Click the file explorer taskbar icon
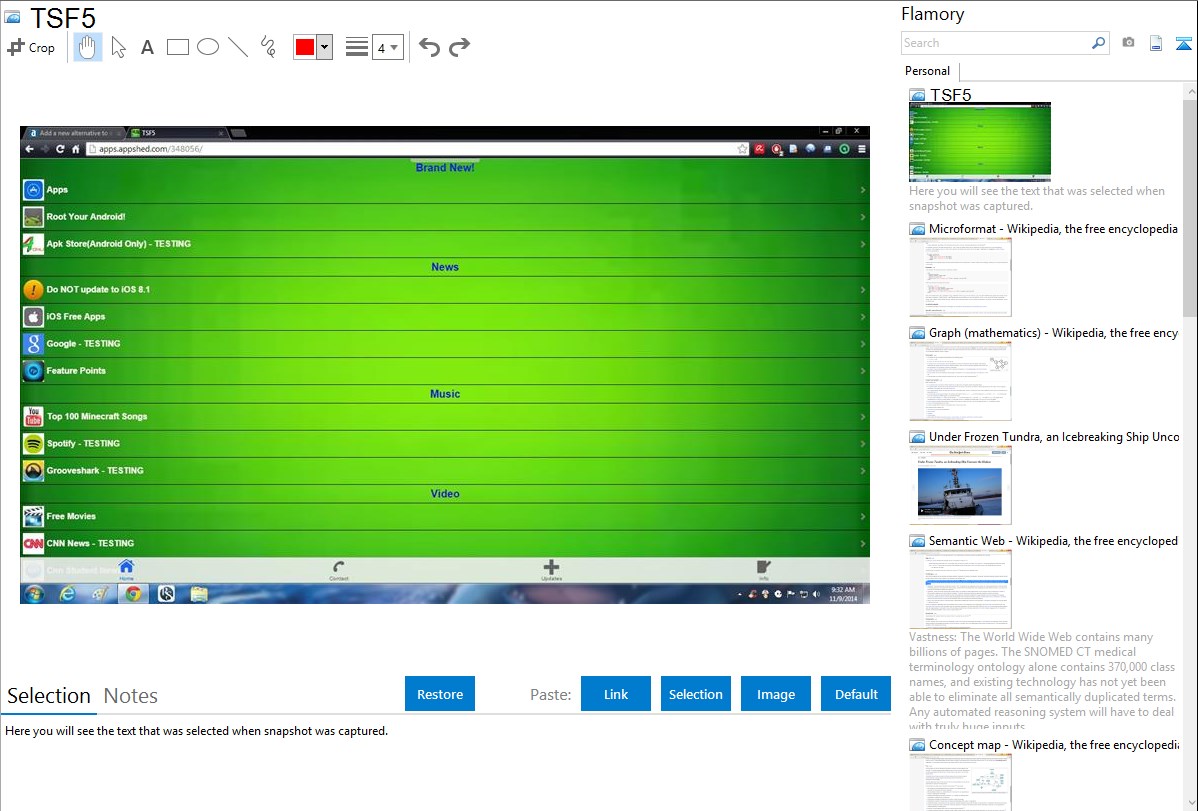Screen dimensions: 1198x811 coord(199,593)
